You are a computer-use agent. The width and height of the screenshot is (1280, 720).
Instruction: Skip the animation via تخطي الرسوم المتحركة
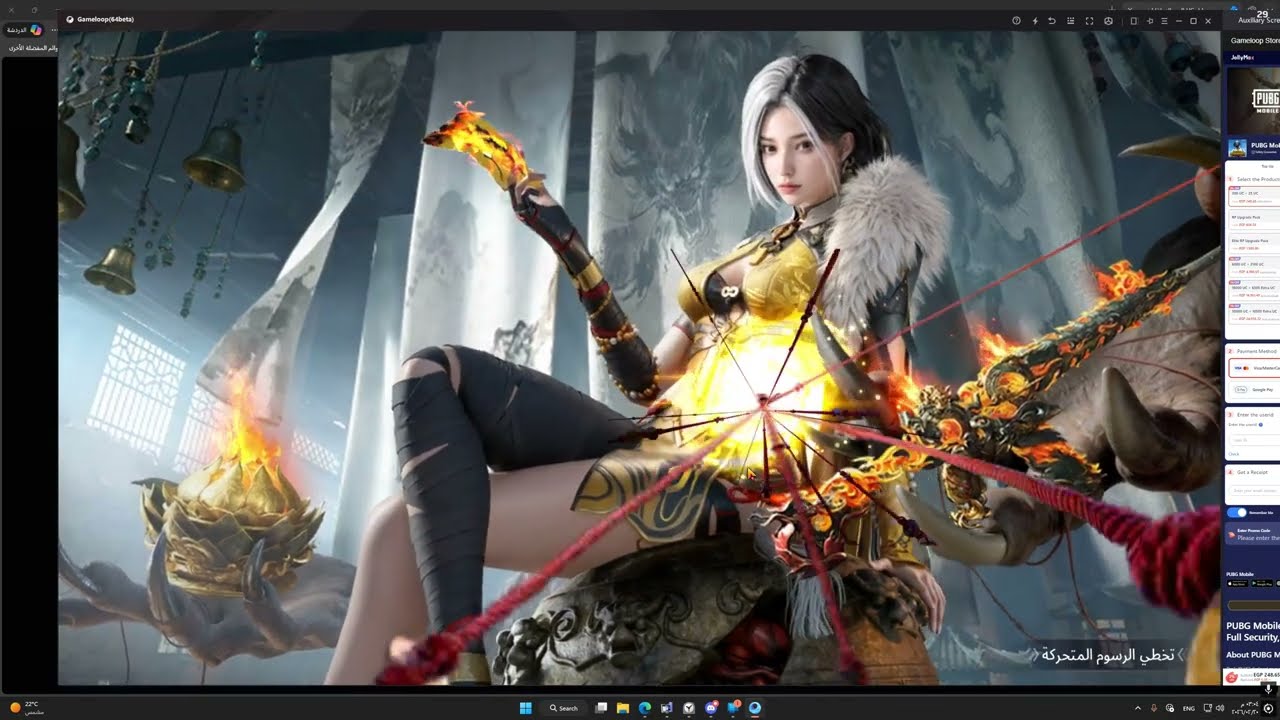pyautogui.click(x=1108, y=655)
